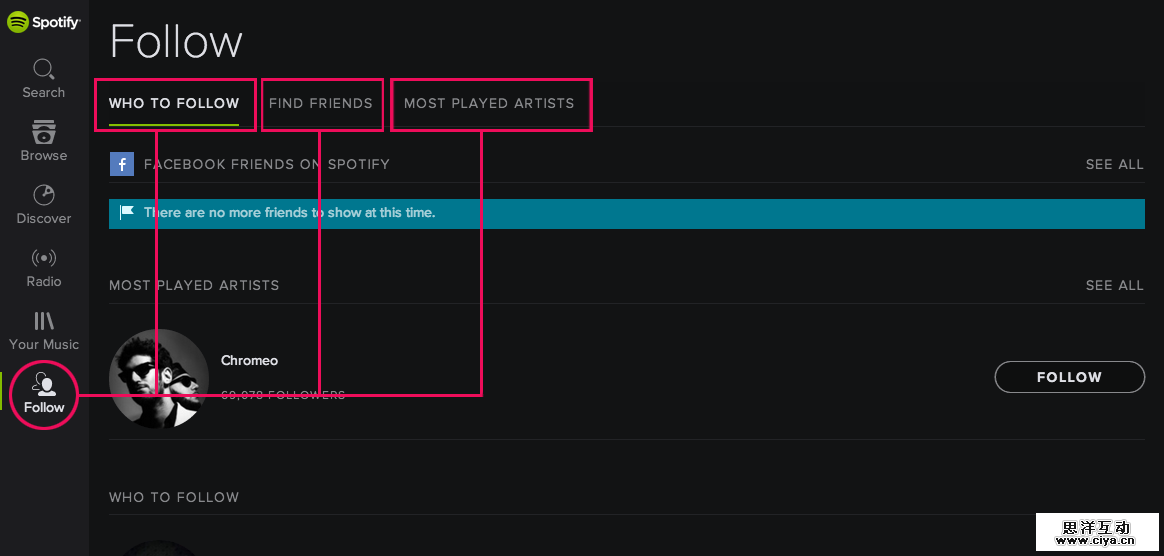The width and height of the screenshot is (1164, 556).
Task: Open the Most Played Artists tab
Action: click(x=489, y=103)
